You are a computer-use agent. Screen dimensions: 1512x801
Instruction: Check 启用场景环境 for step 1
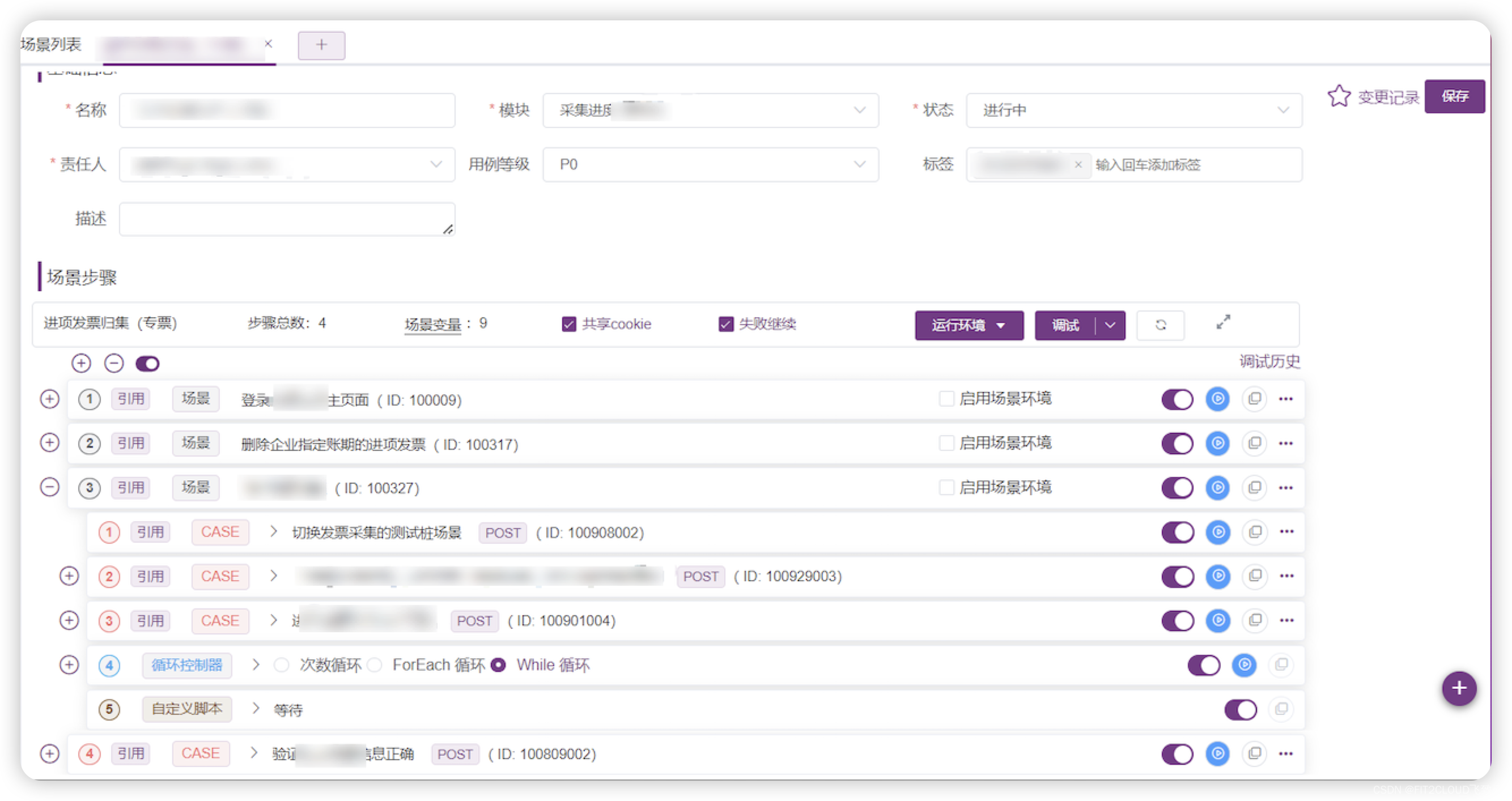pos(947,398)
